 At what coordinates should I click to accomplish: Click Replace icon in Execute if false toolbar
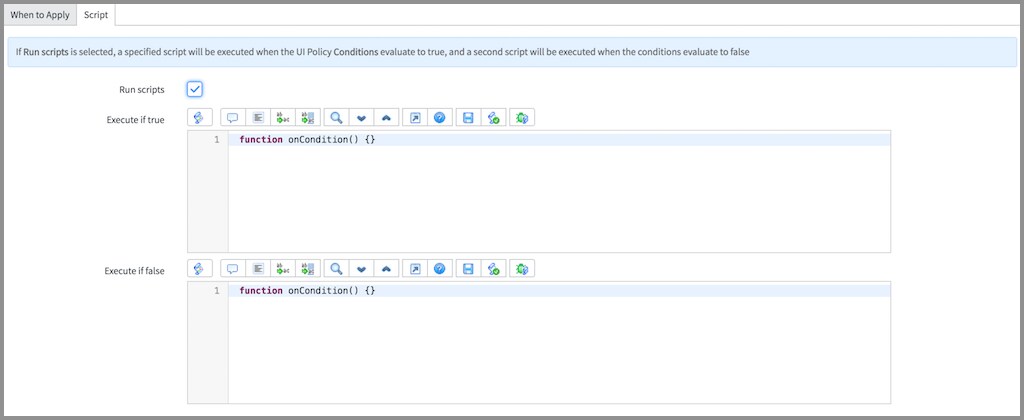point(283,268)
